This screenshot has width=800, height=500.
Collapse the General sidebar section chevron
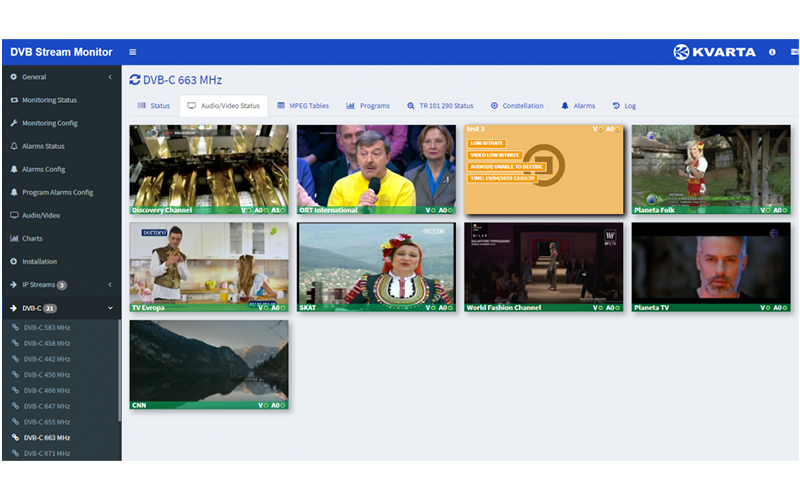110,77
